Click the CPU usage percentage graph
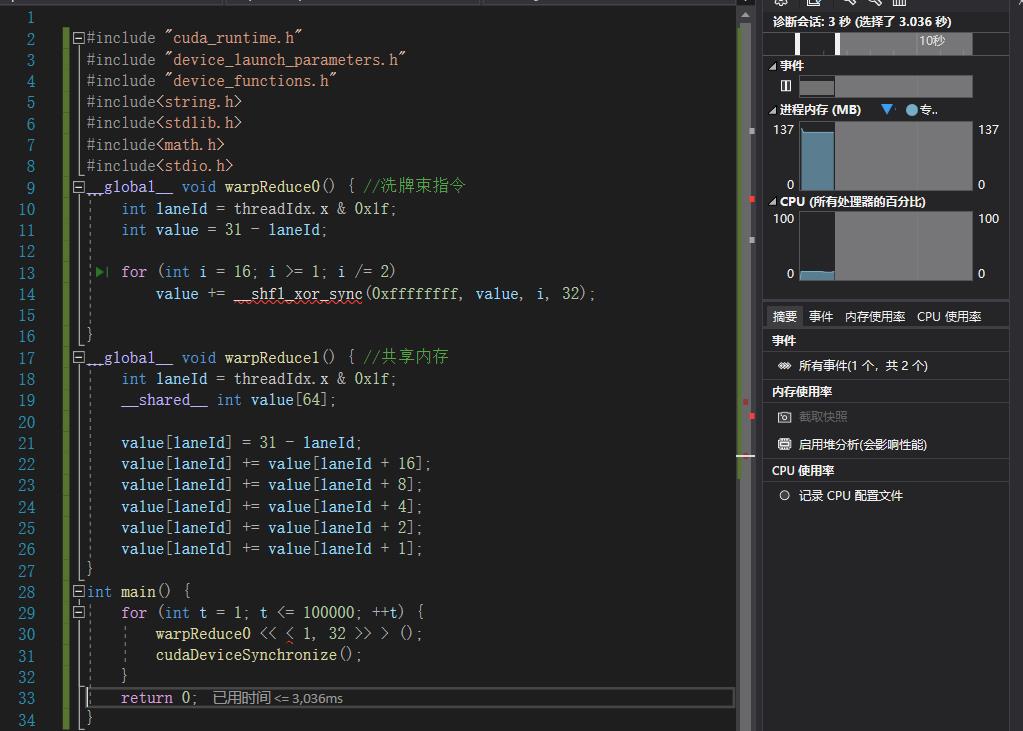 886,245
